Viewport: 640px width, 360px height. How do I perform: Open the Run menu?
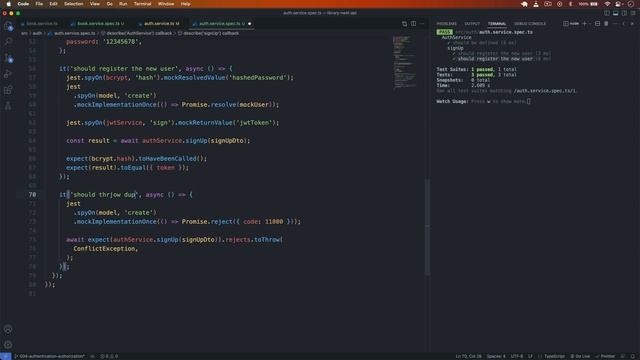[123, 4]
